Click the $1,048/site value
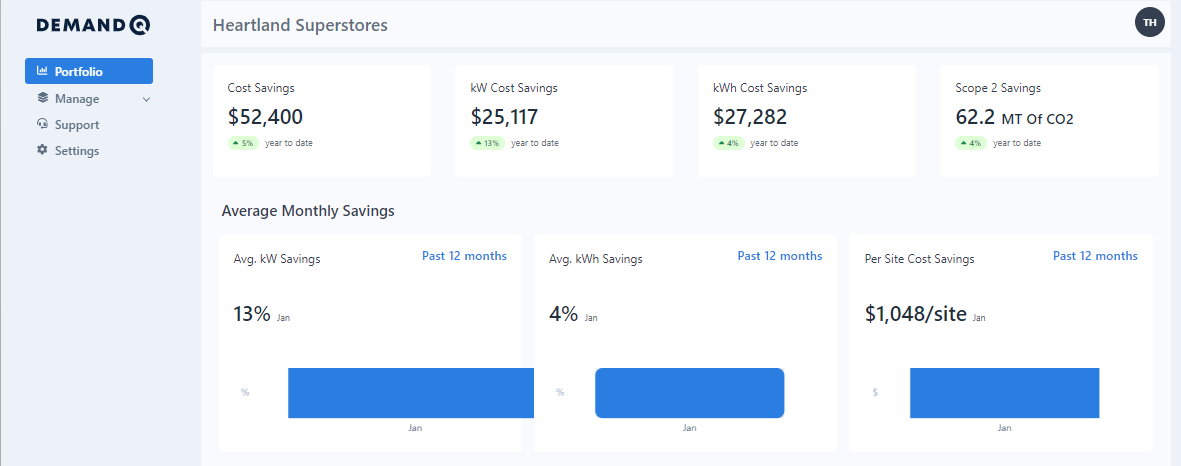 pyautogui.click(x=916, y=314)
